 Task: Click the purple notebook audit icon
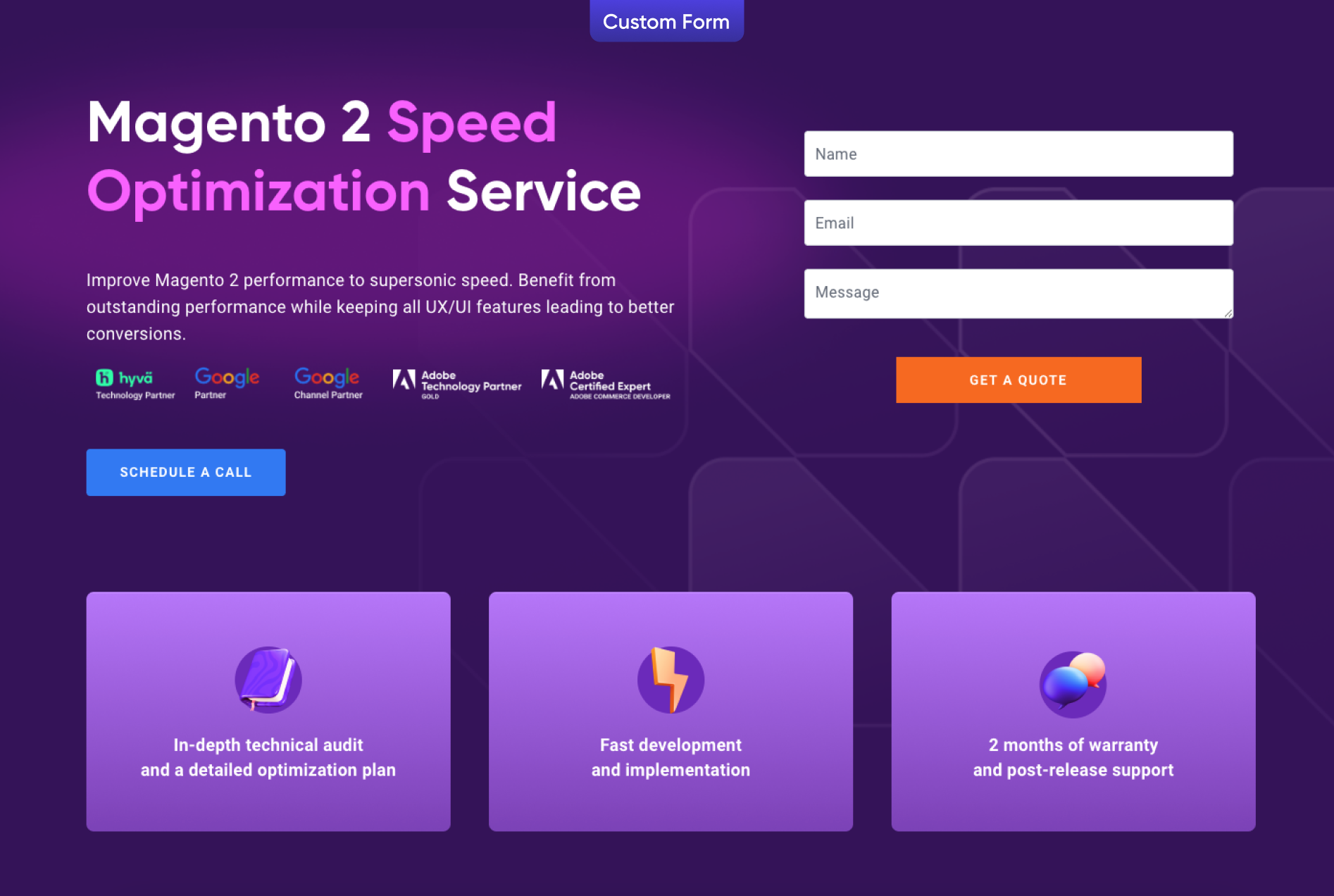tap(268, 679)
